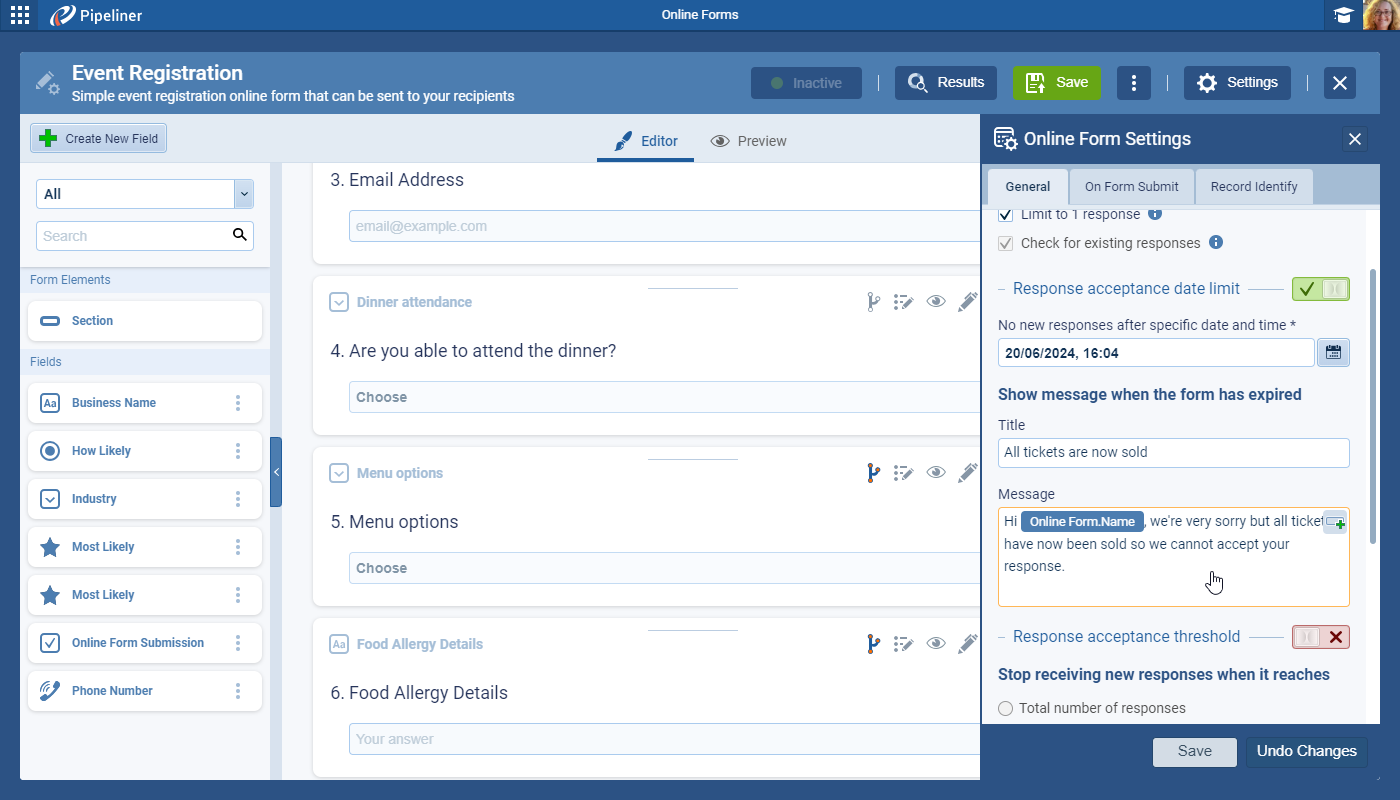Image resolution: width=1400 pixels, height=800 pixels.
Task: Toggle Response acceptance date limit switch
Action: tap(1320, 289)
